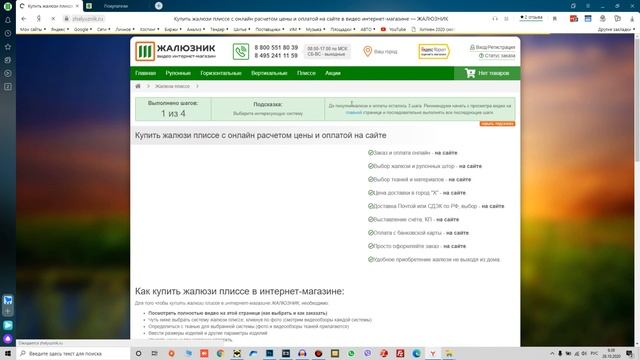Screen dimensions: 640x360
Task: Click Жалюзник logo in site header
Action: pos(176,51)
